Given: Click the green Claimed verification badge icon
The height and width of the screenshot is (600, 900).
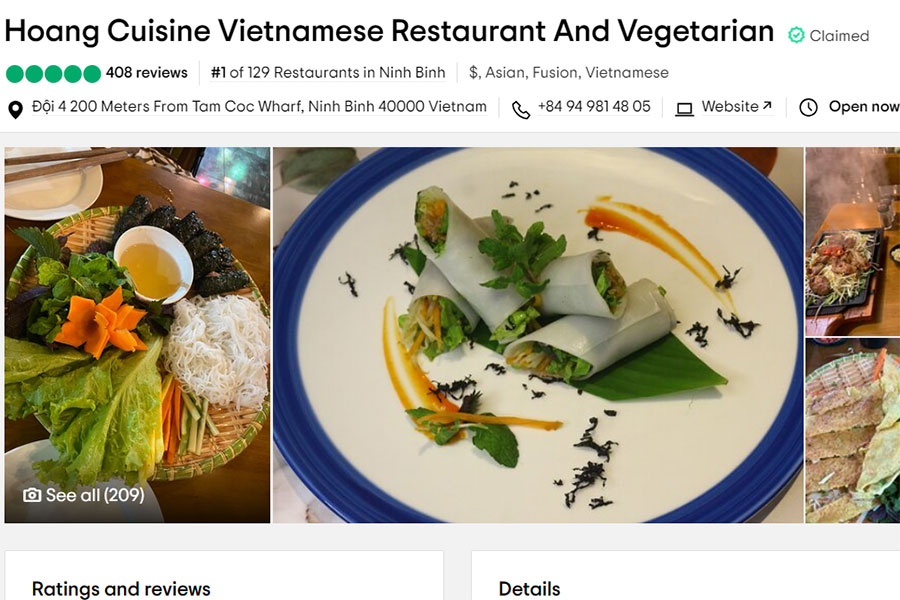Looking at the screenshot, I should (796, 36).
